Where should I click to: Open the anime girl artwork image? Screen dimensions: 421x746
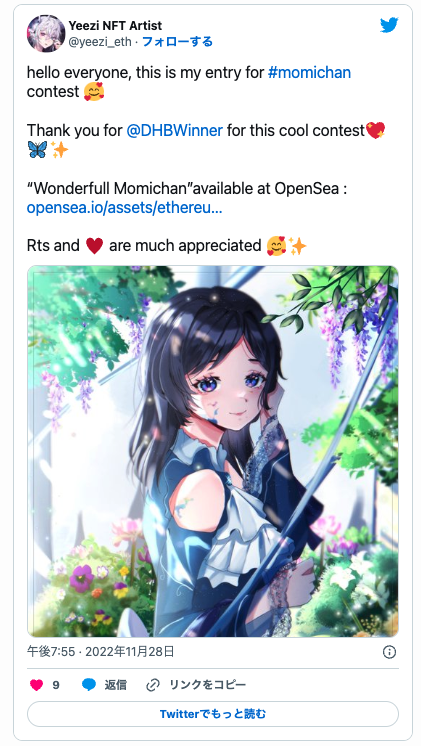(213, 451)
